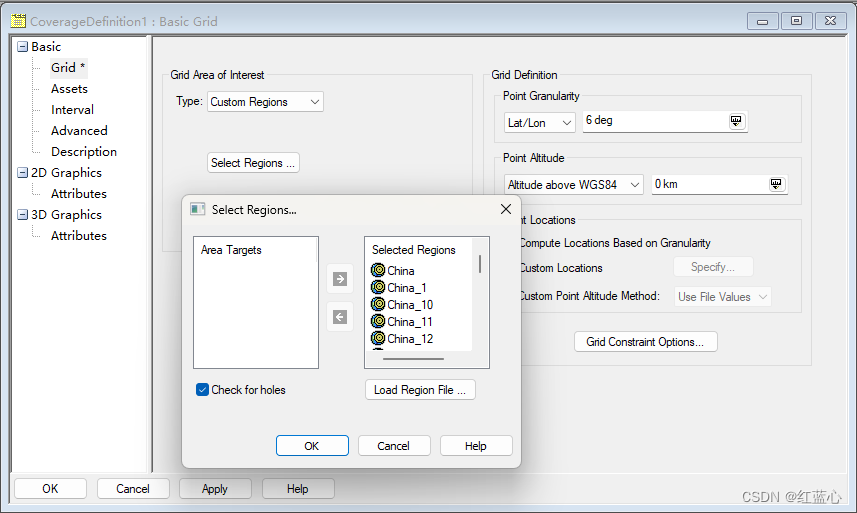857x513 pixels.
Task: Select the China_1 region icon
Action: (378, 287)
